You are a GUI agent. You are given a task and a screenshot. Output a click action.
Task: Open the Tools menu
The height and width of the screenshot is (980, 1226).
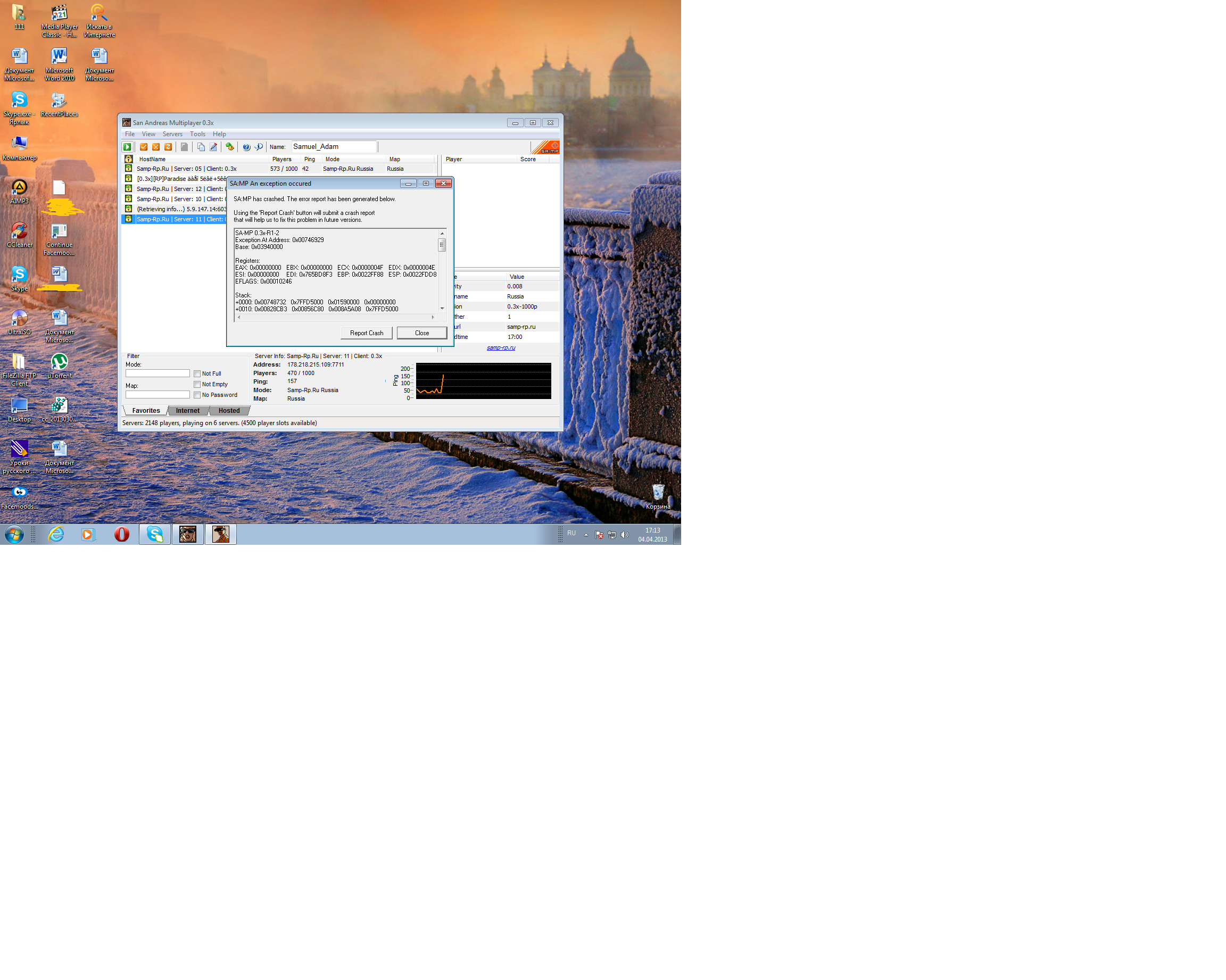tap(197, 134)
